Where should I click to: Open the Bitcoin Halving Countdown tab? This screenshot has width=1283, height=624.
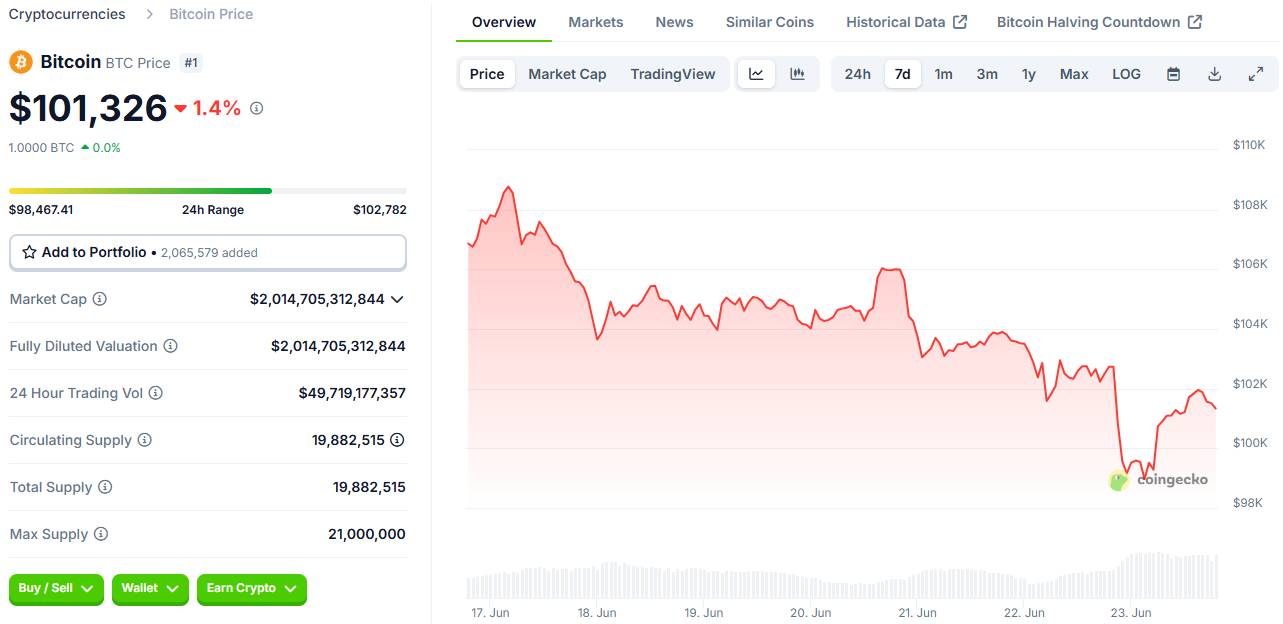click(1099, 22)
